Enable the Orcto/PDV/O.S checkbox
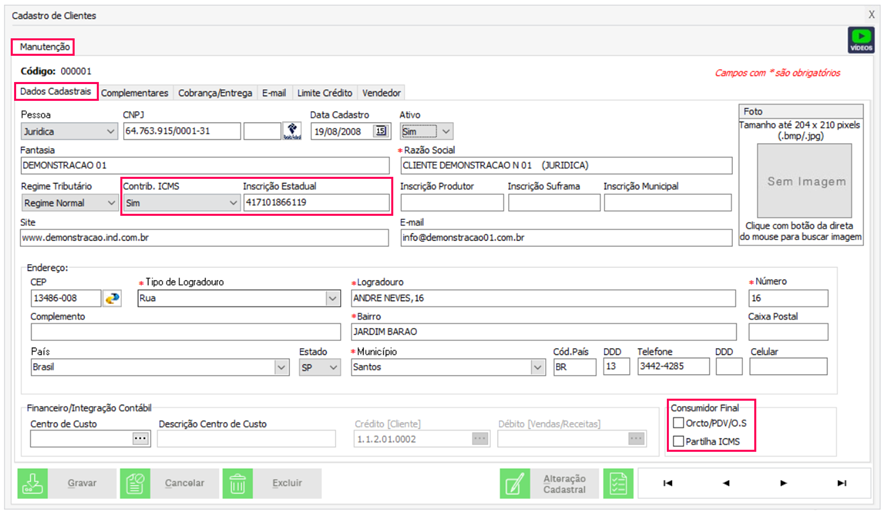 (x=679, y=423)
